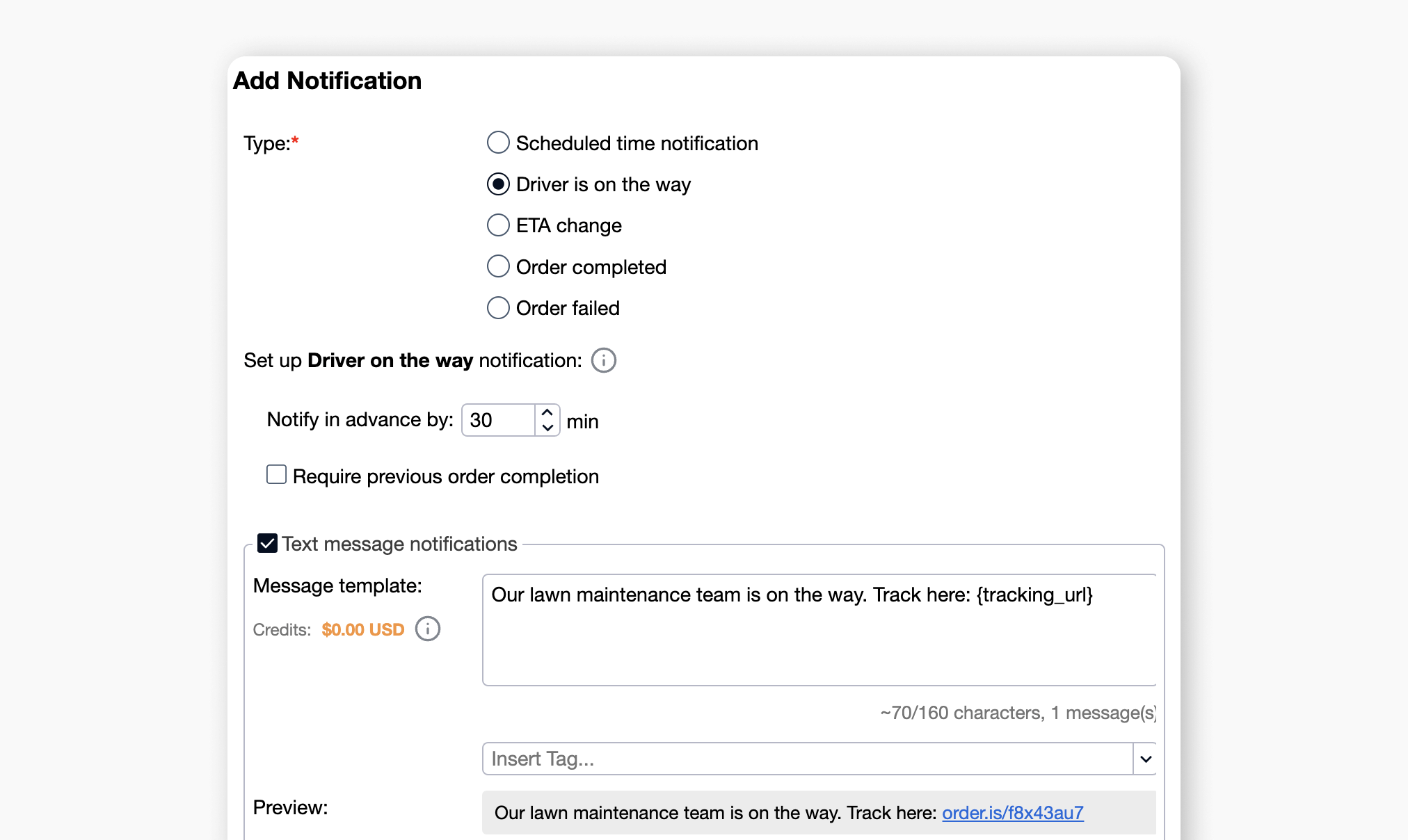Increase notify-in-advance minutes with up arrow
The image size is (1408, 840).
[x=547, y=412]
